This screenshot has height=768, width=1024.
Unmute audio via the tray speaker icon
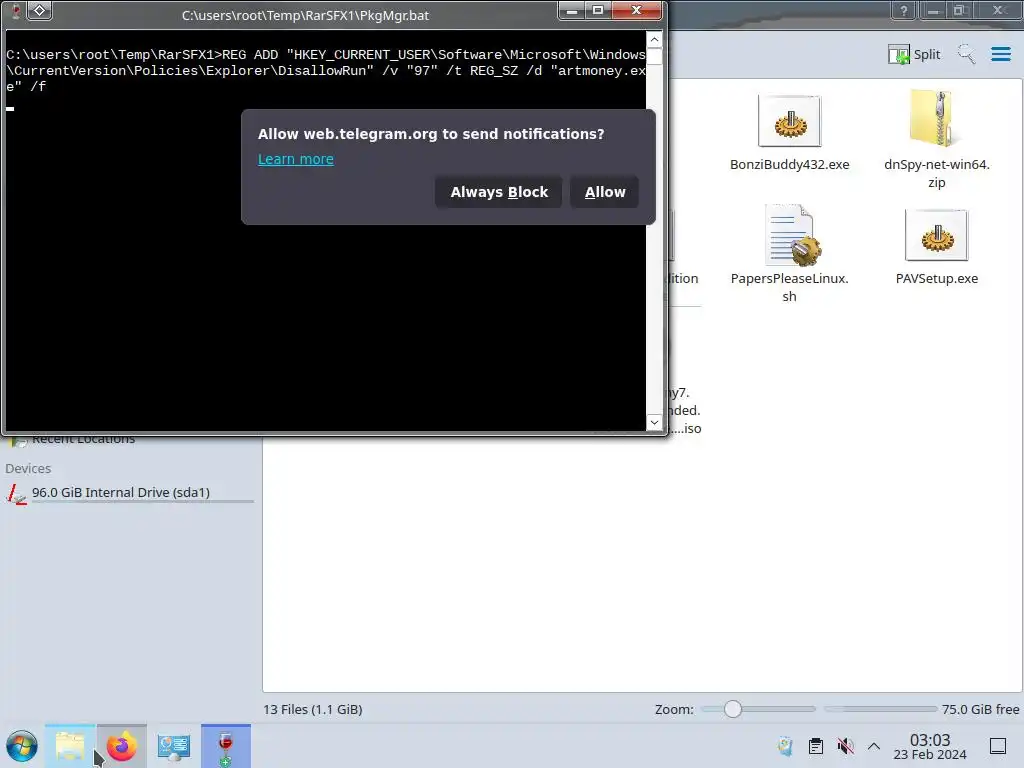845,746
